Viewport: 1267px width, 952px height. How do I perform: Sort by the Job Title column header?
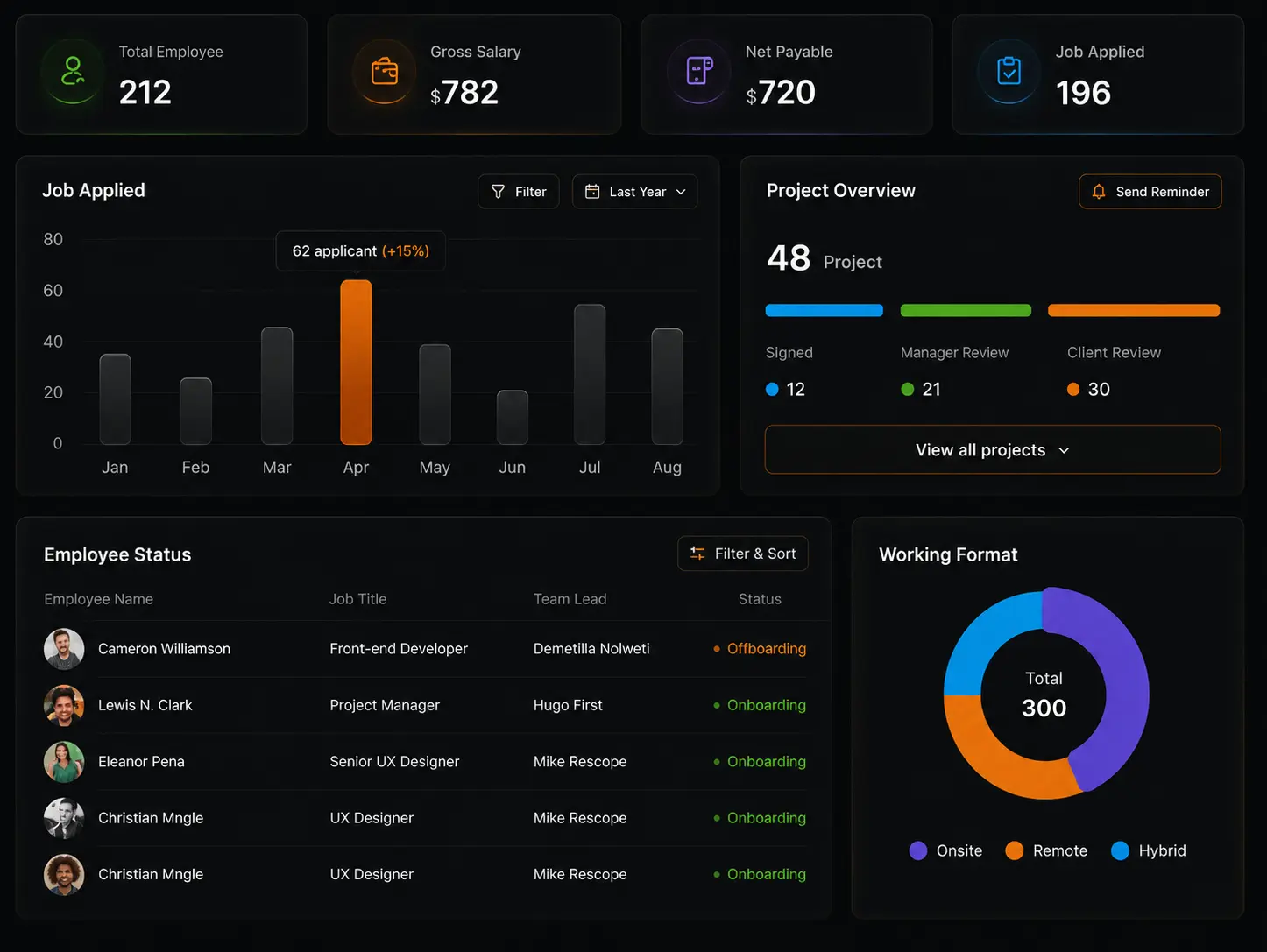click(357, 599)
